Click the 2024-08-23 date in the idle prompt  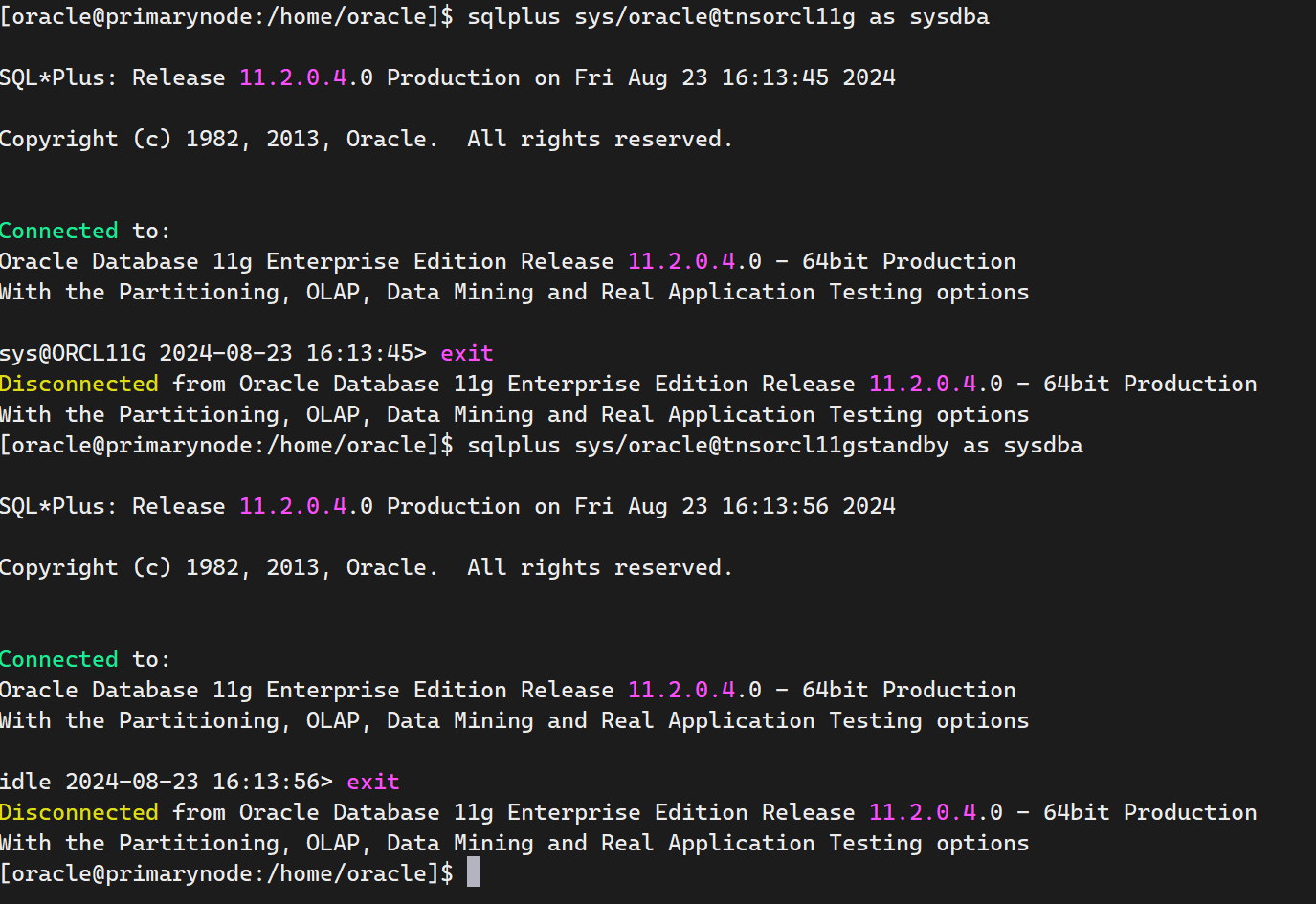point(132,782)
